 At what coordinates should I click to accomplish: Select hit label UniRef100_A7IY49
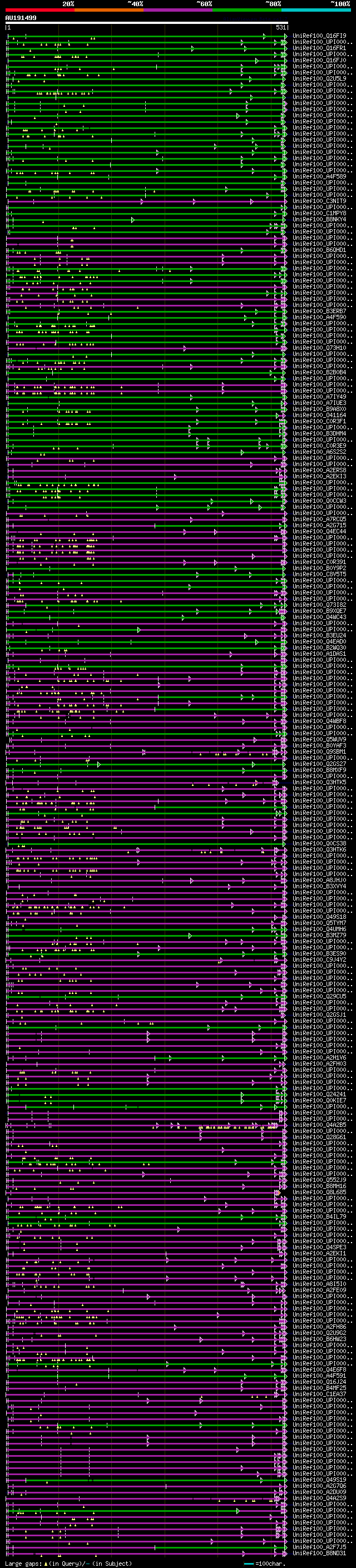tap(319, 397)
